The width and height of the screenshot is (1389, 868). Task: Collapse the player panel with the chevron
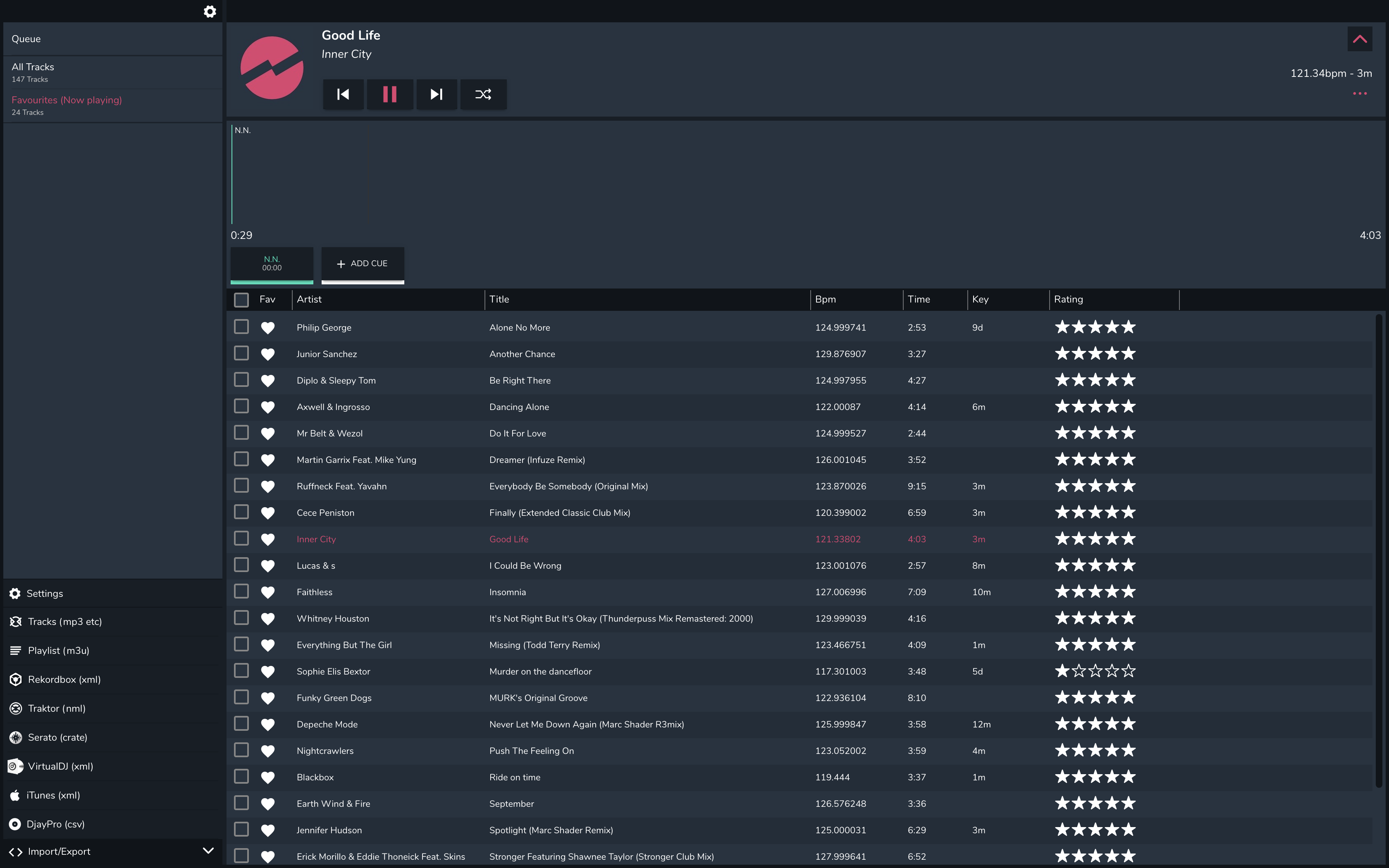tap(1359, 39)
